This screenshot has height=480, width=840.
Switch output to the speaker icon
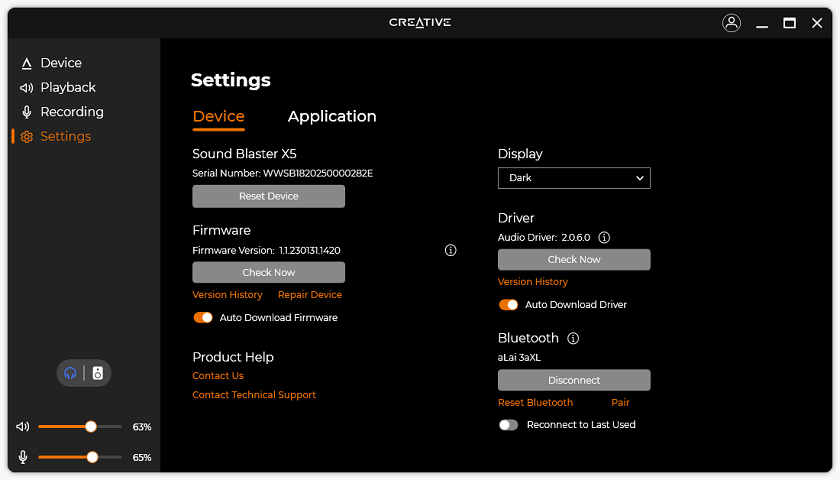click(x=97, y=373)
